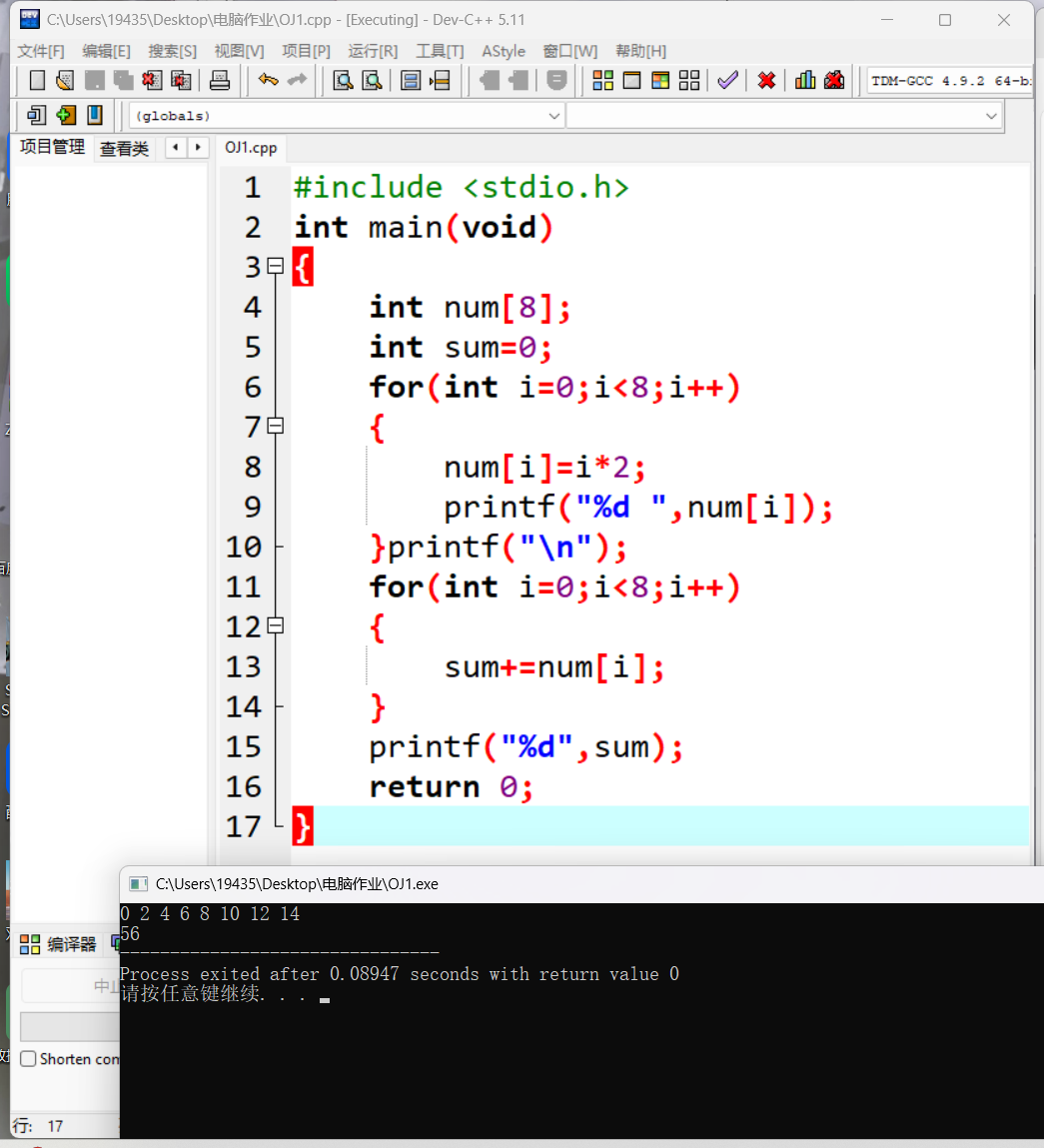The height and width of the screenshot is (1148, 1044).
Task: Click the Go to line icon
Action: 440,81
